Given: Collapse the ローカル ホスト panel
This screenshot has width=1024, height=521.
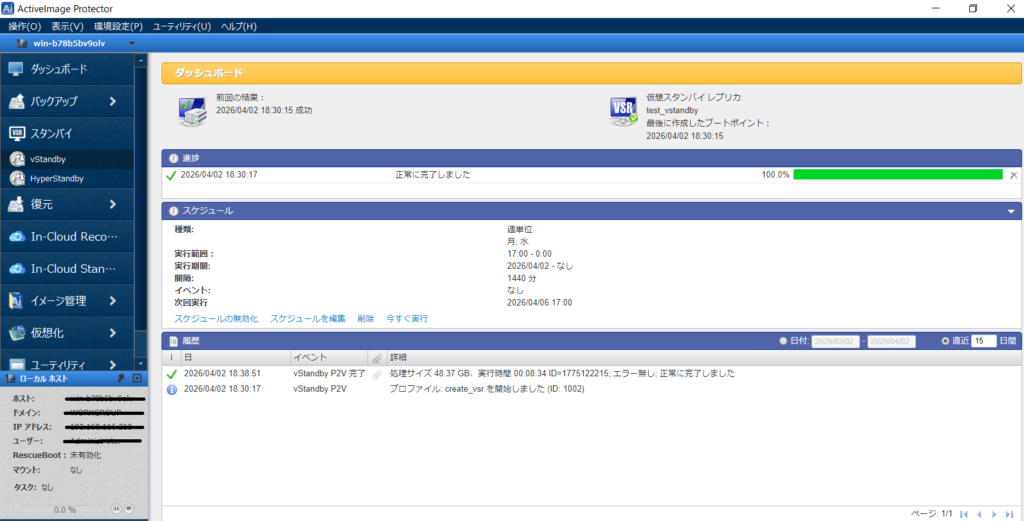Looking at the screenshot, I should (137, 379).
